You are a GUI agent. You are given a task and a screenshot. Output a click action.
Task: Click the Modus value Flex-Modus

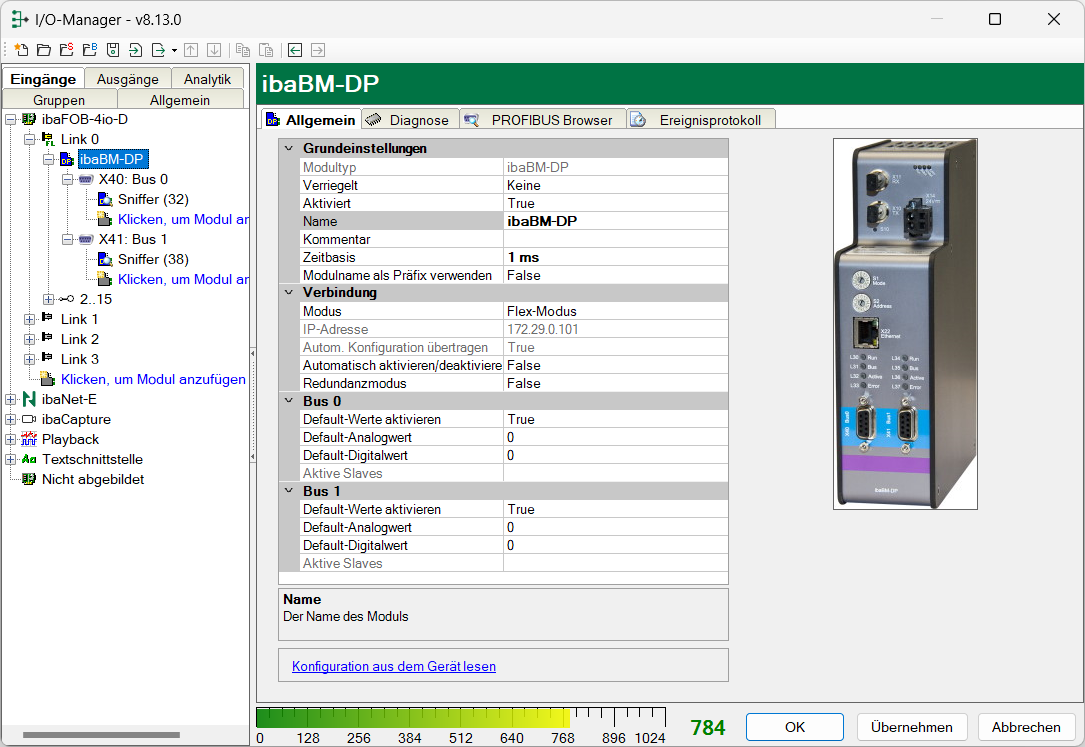coord(616,311)
